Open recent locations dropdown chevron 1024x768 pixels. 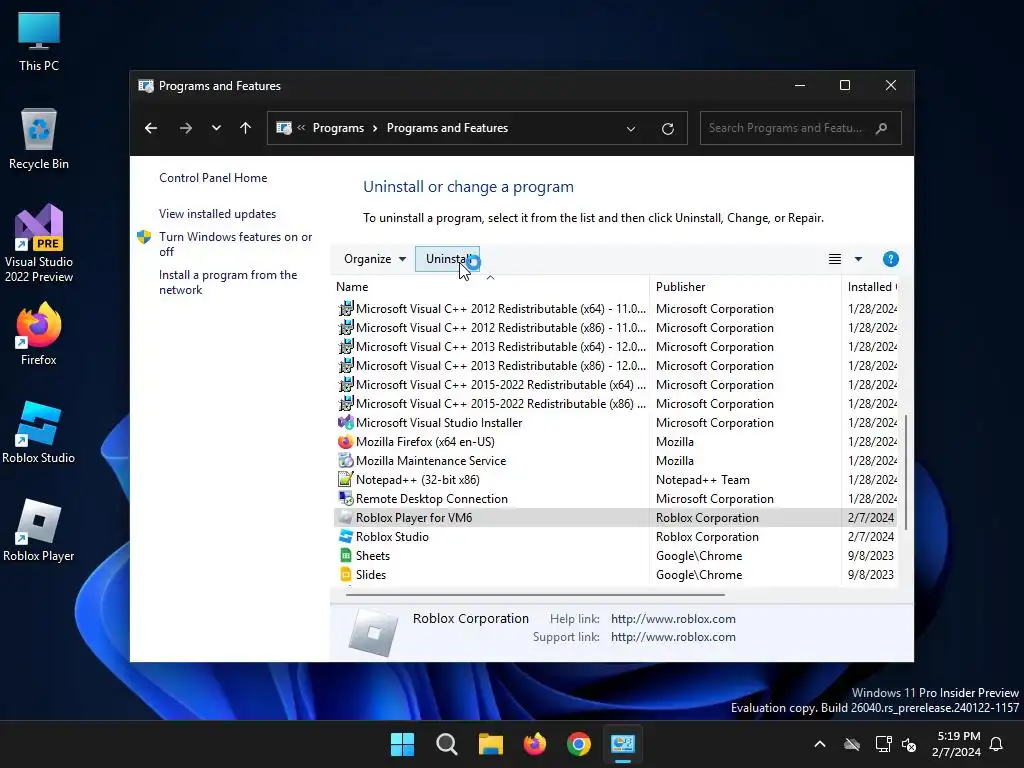click(x=216, y=128)
